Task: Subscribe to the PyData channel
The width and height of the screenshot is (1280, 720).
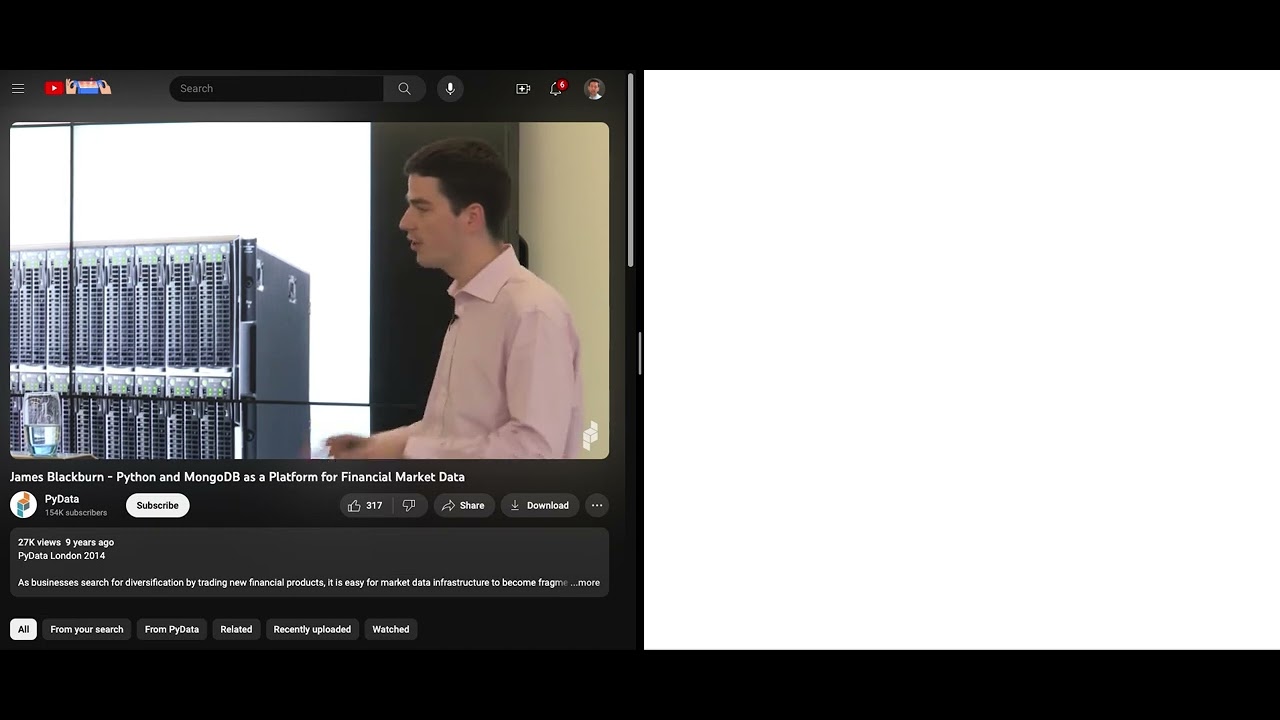Action: pyautogui.click(x=157, y=505)
